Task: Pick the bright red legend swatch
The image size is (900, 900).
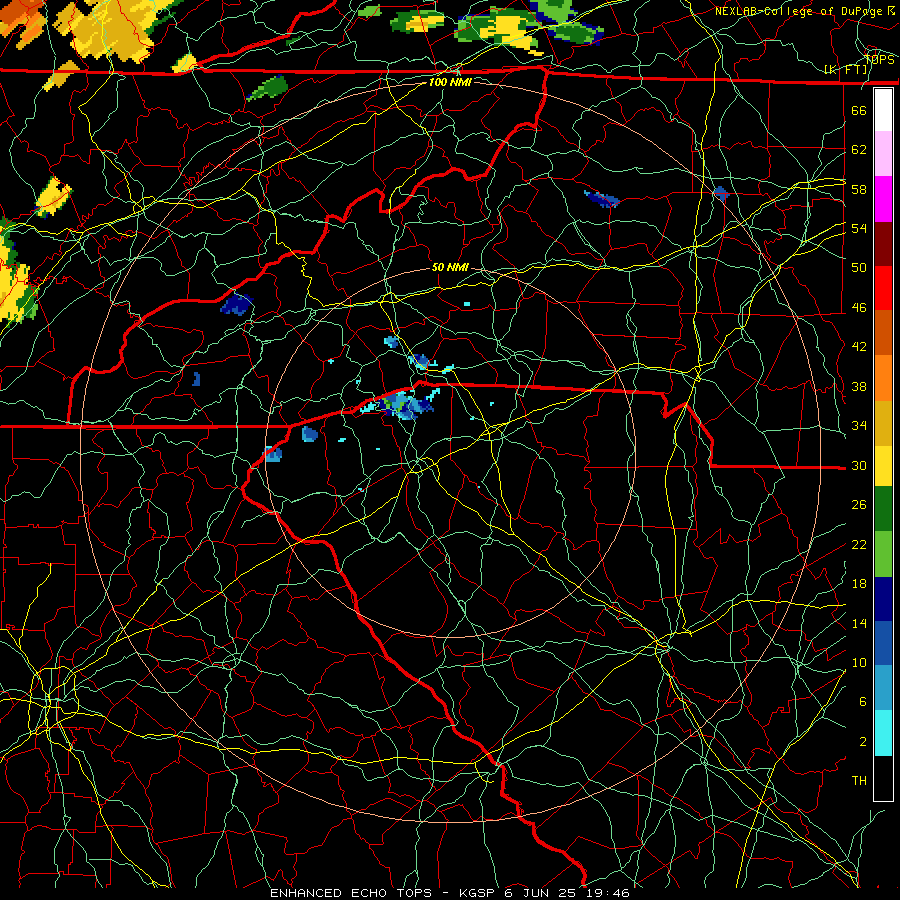Action: coord(883,288)
